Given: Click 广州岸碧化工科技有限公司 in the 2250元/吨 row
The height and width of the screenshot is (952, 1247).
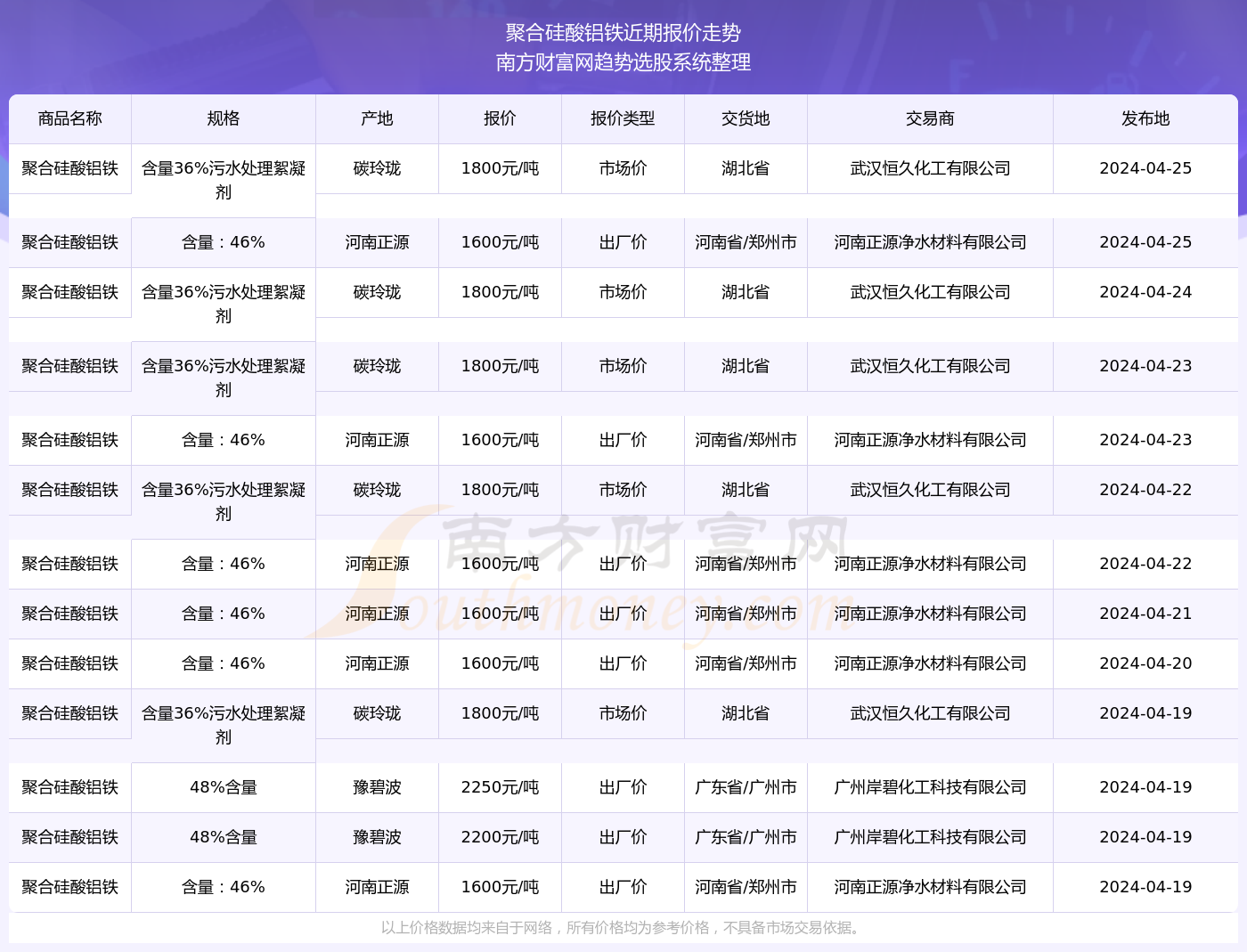Looking at the screenshot, I should click(931, 787).
